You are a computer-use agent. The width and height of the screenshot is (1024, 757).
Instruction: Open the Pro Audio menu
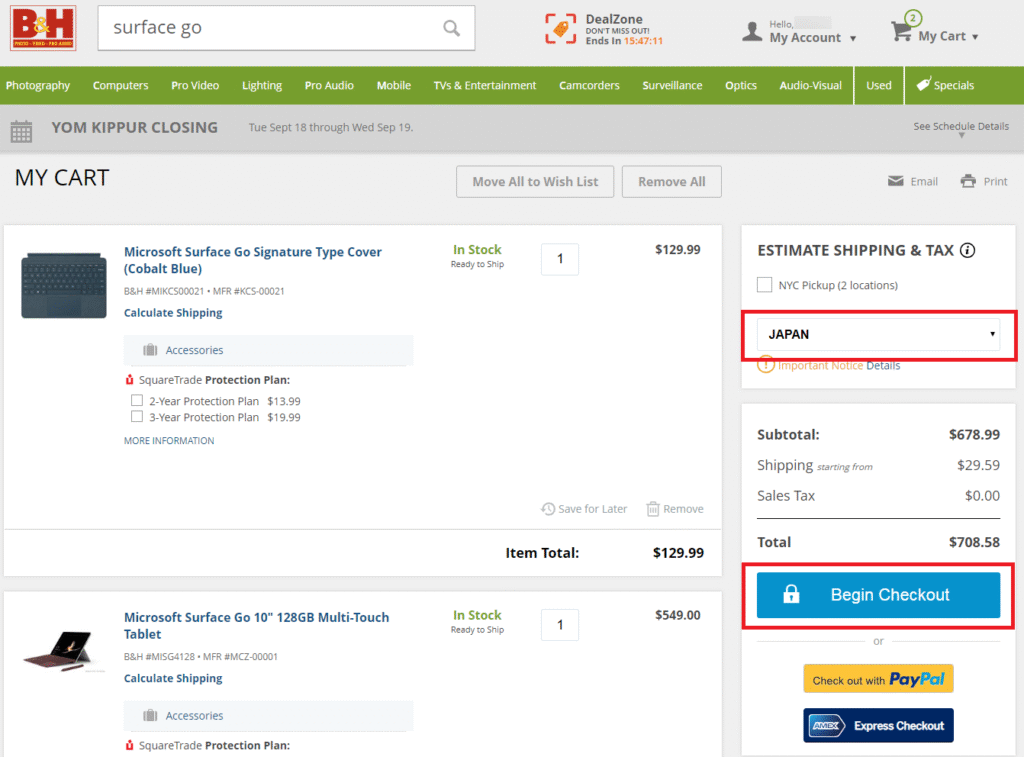coord(329,85)
